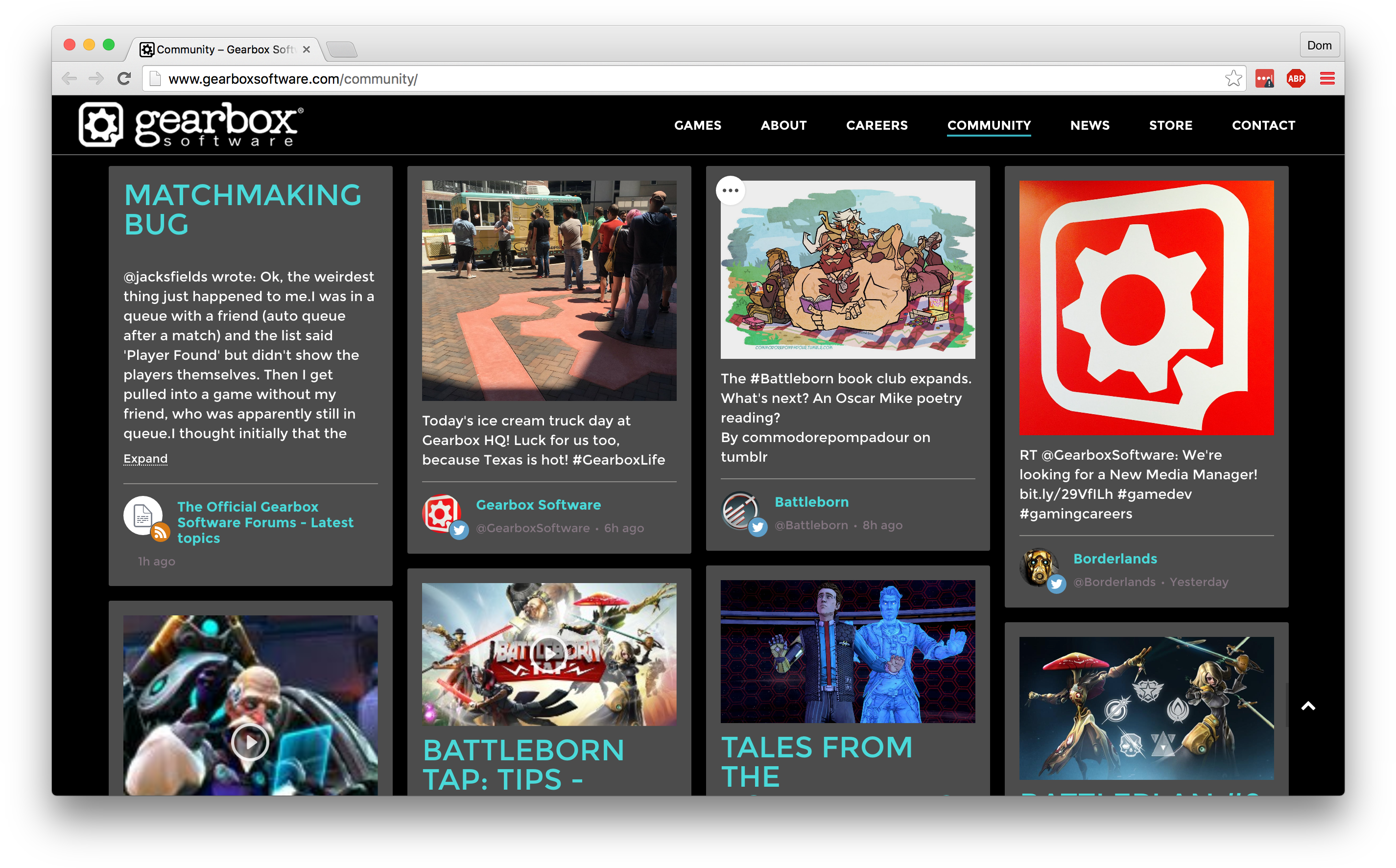Screen dimensions: 1396x868
Task: Click the "6h ago" timestamp
Action: (624, 528)
